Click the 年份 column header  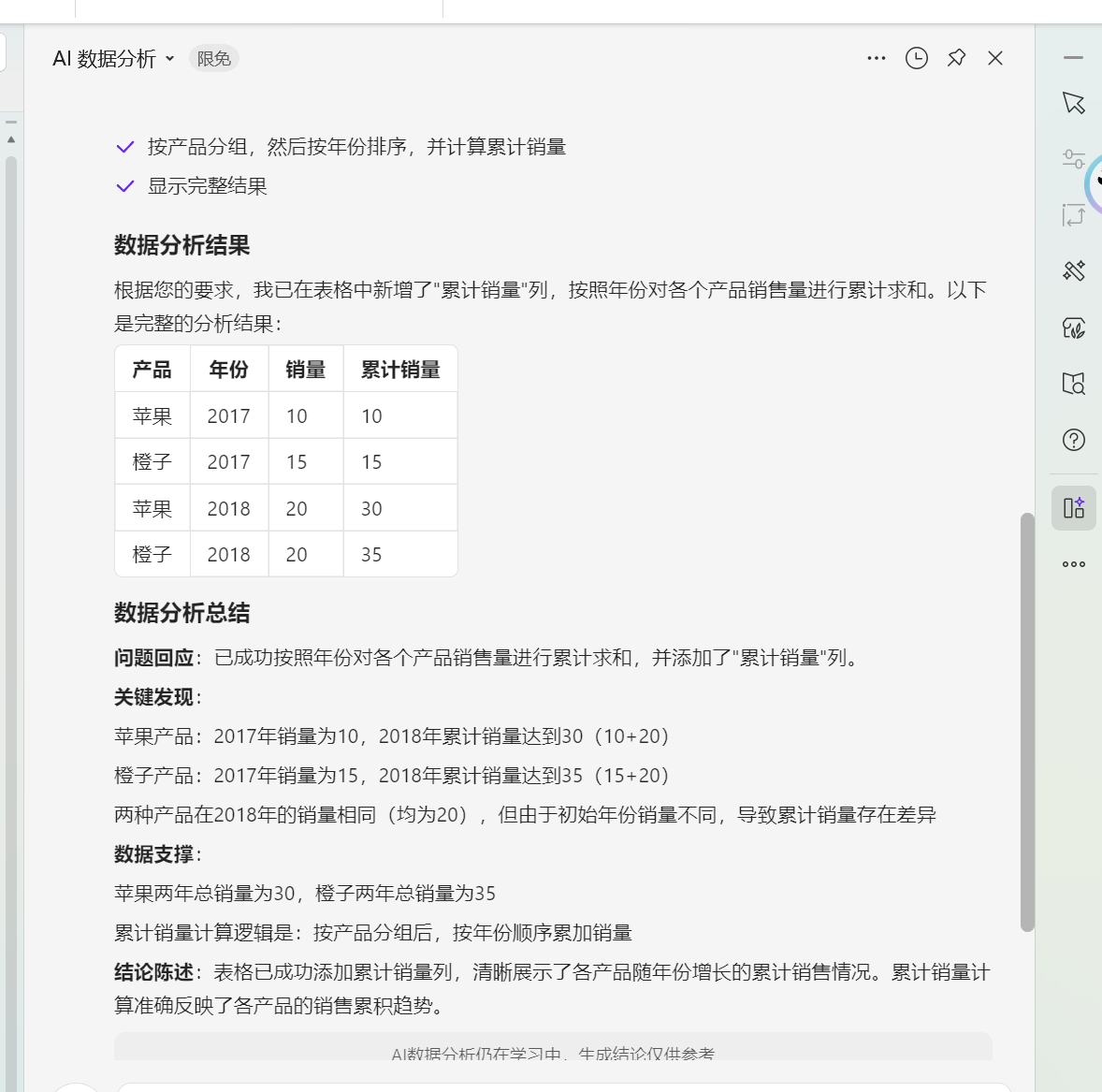point(229,370)
